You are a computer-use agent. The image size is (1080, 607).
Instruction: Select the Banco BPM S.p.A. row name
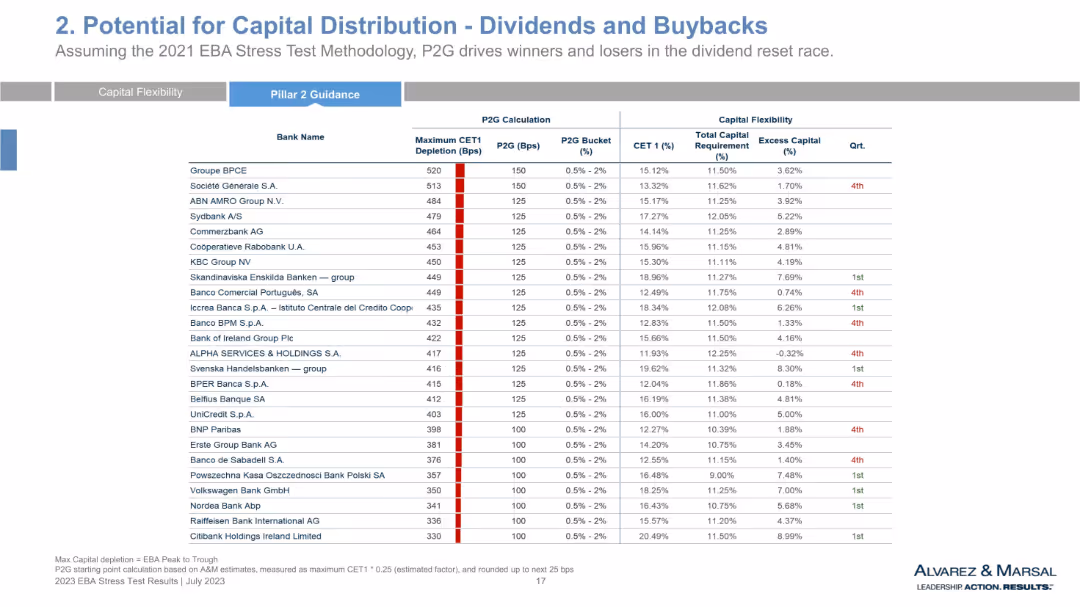coord(227,322)
